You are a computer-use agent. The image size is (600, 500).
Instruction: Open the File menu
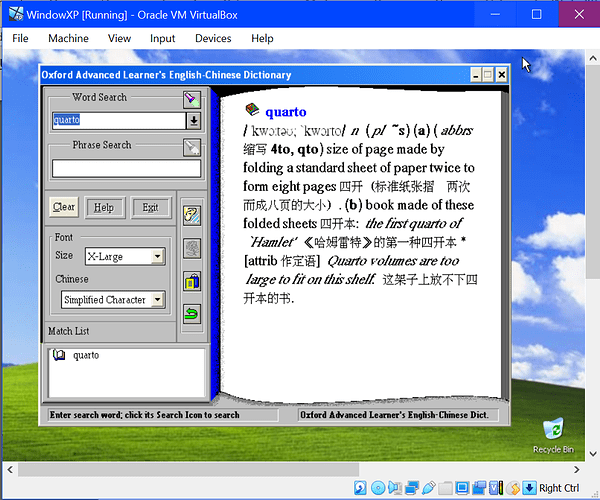[20, 38]
